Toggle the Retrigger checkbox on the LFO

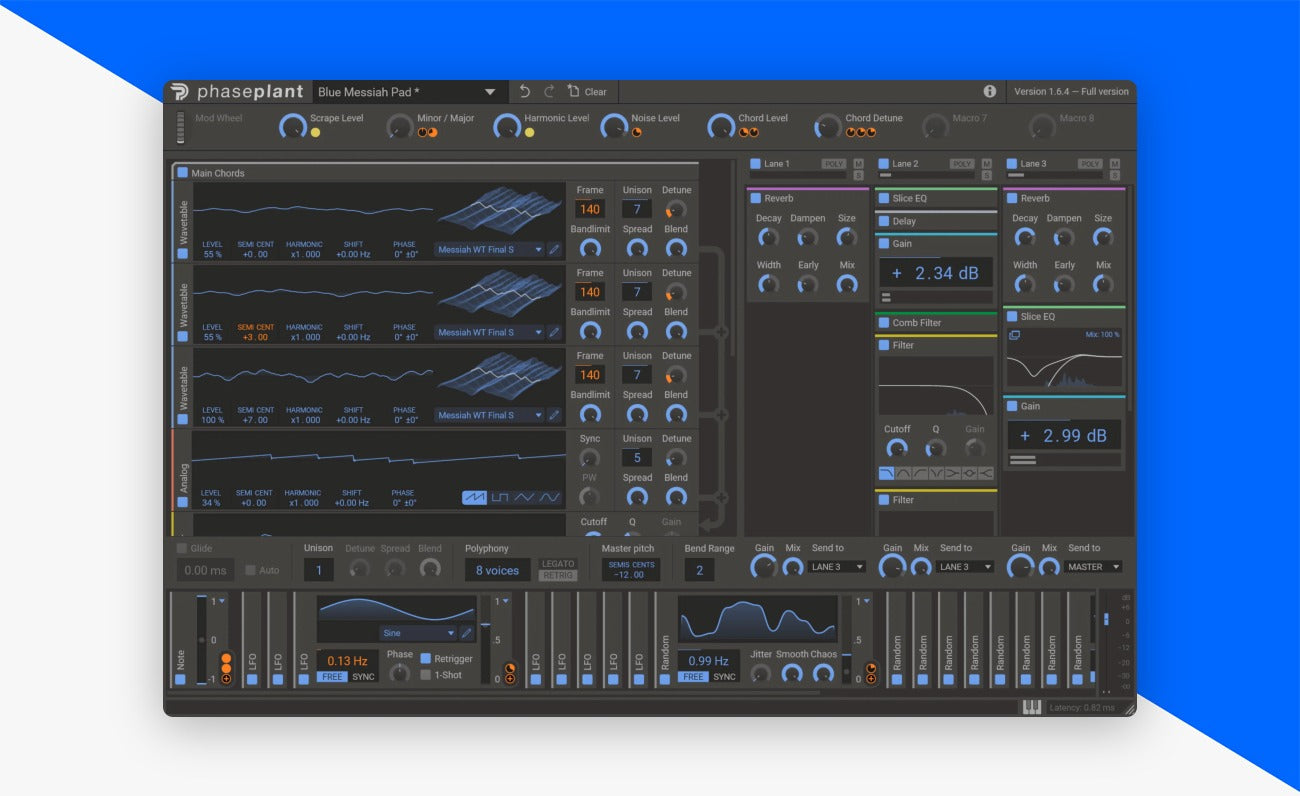click(426, 658)
